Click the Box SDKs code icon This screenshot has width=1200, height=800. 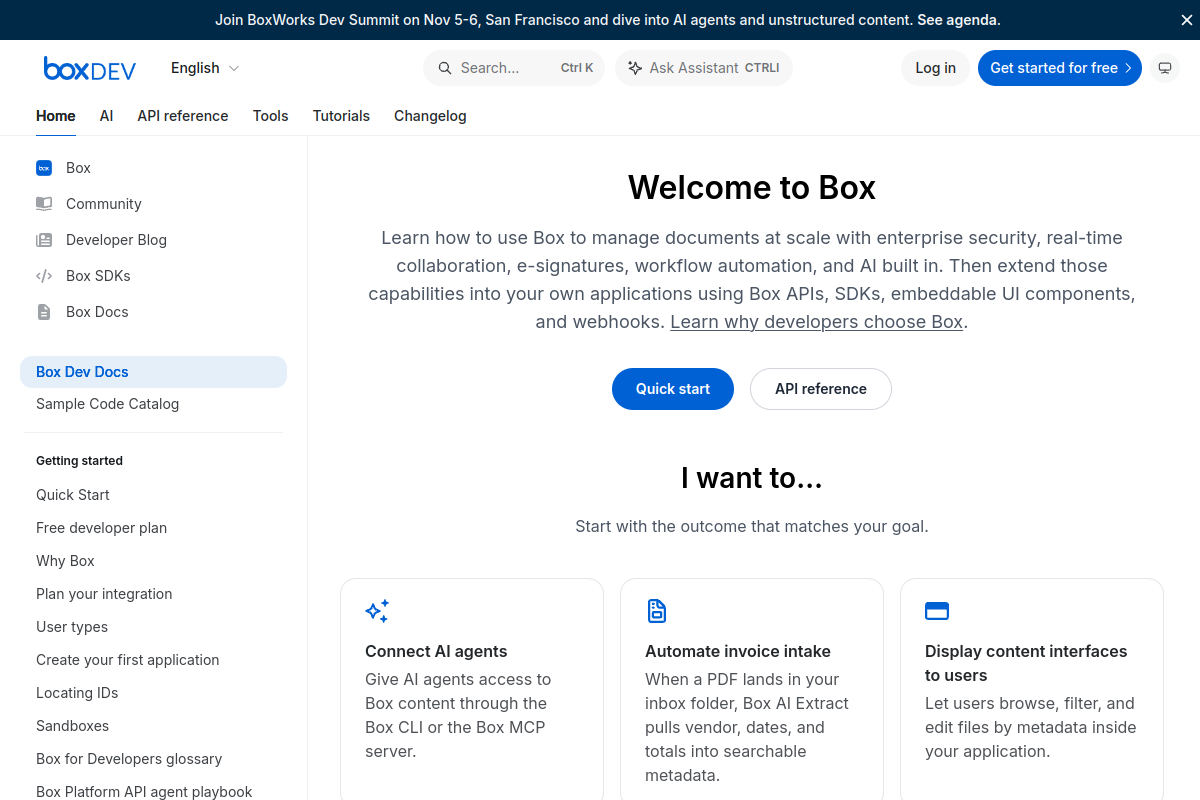point(44,276)
